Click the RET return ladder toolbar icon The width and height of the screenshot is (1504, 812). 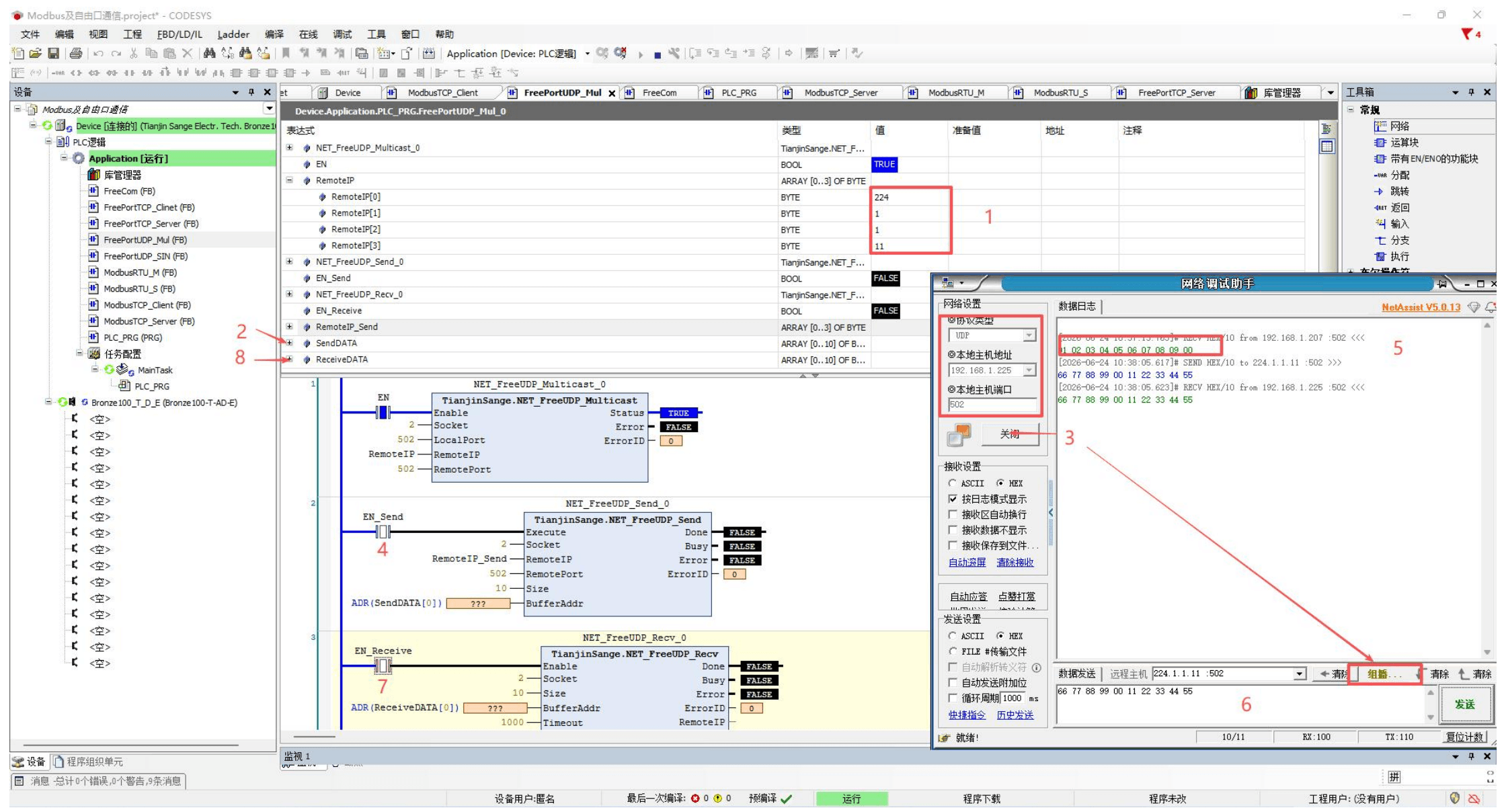(x=343, y=73)
